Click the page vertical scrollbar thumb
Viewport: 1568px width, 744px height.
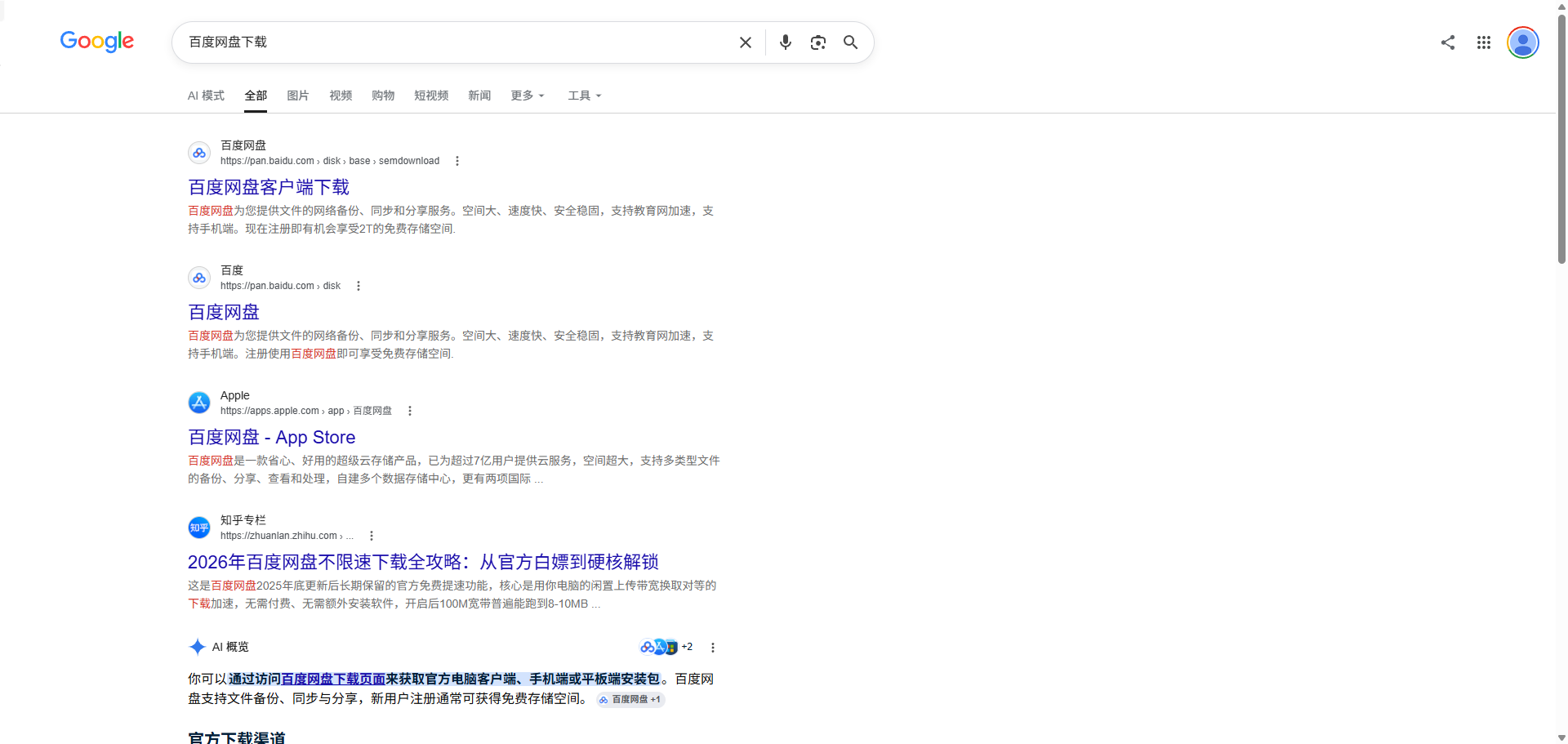1561,139
